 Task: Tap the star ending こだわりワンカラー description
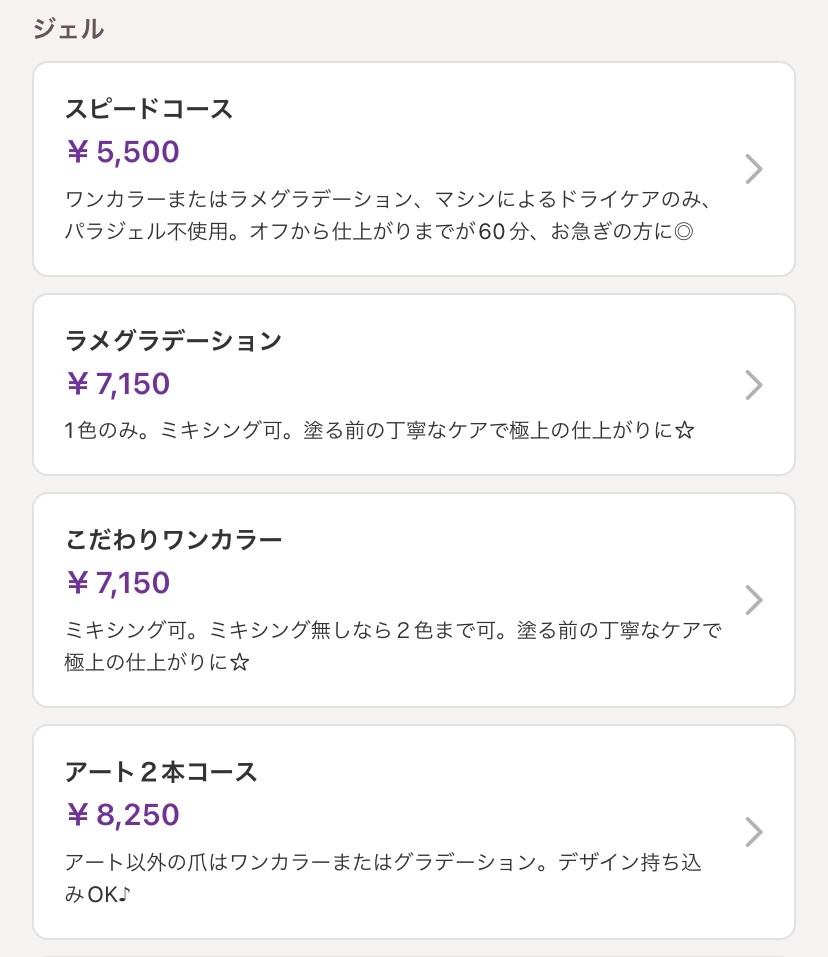pos(239,663)
